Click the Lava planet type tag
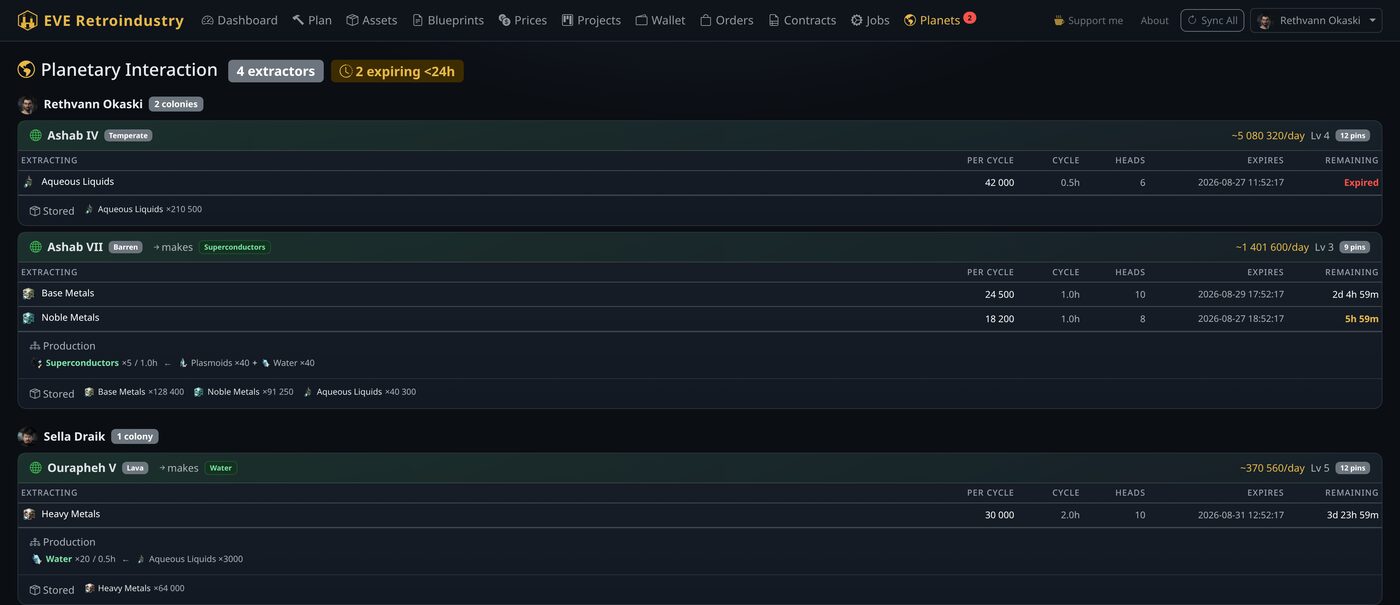 135,467
